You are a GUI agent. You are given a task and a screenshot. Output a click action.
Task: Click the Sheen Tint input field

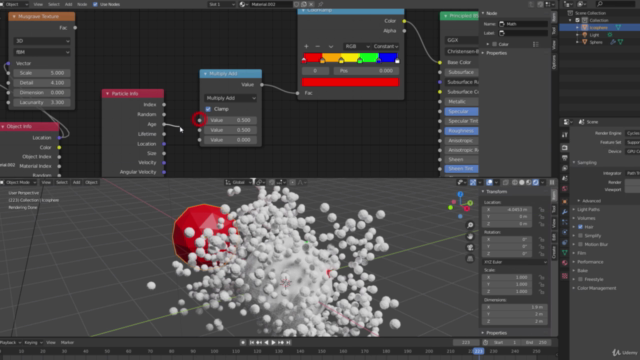[461, 169]
